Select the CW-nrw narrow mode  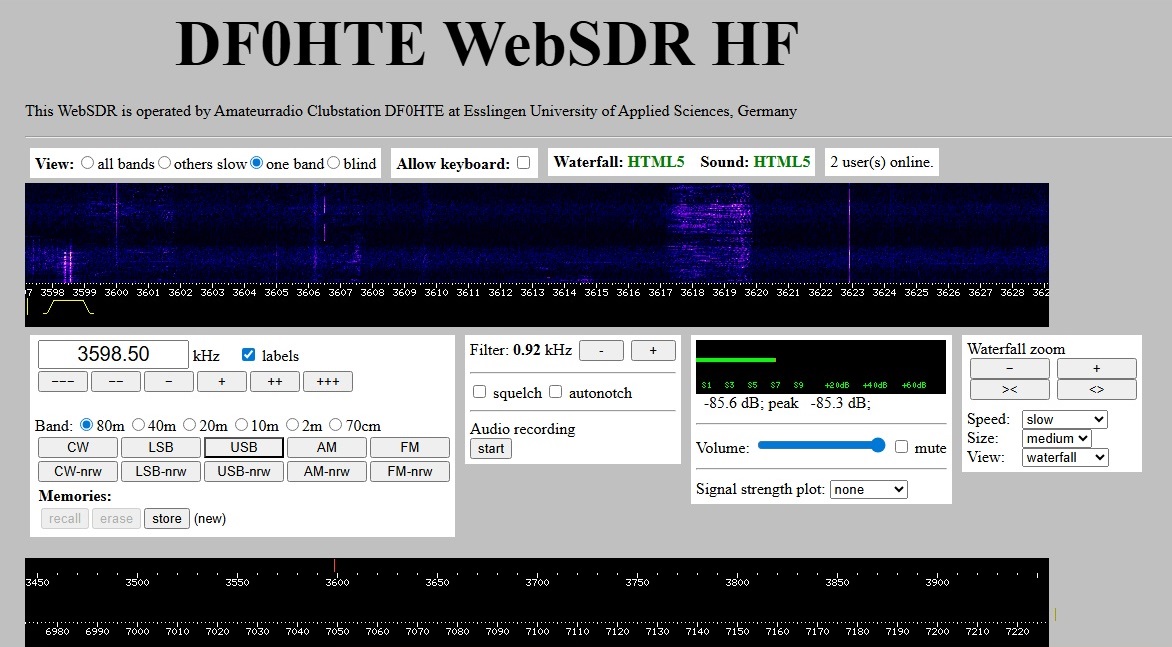[x=77, y=471]
